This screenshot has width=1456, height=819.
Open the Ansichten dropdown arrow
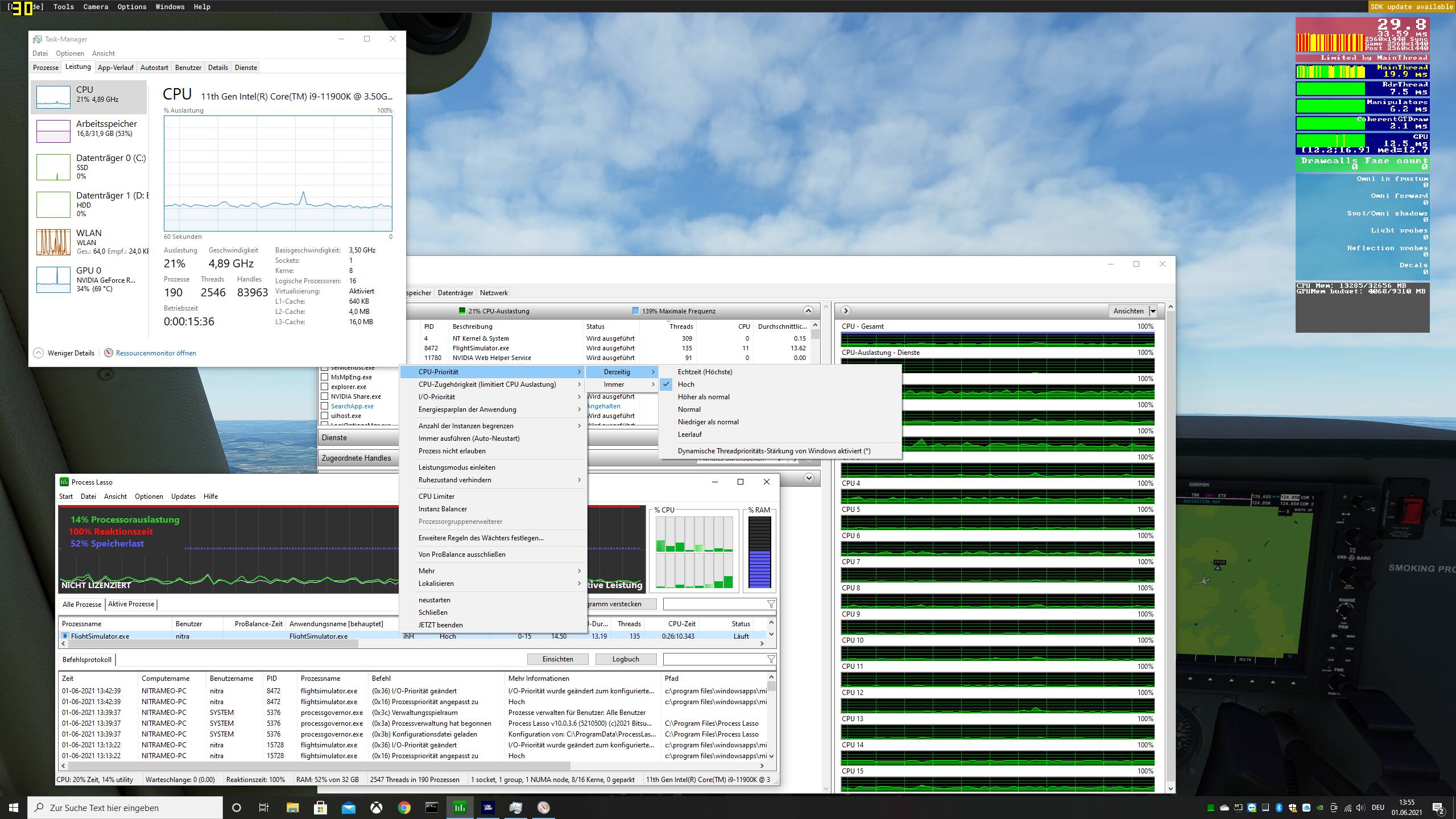pyautogui.click(x=1153, y=311)
